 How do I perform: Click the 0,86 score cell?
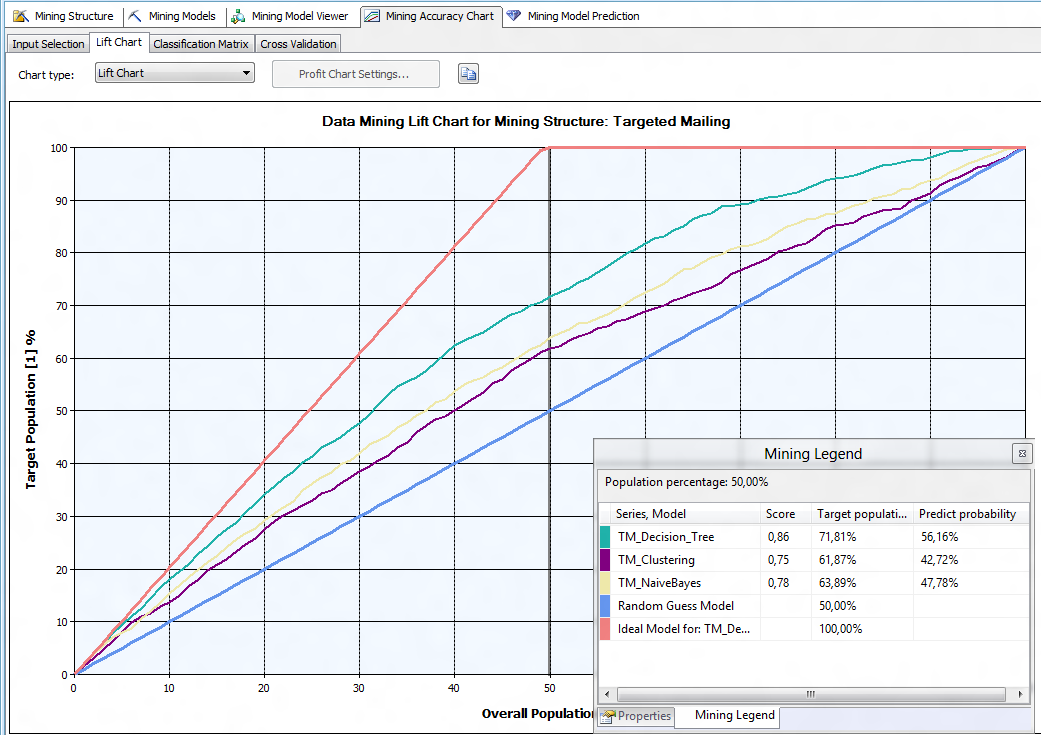point(778,536)
